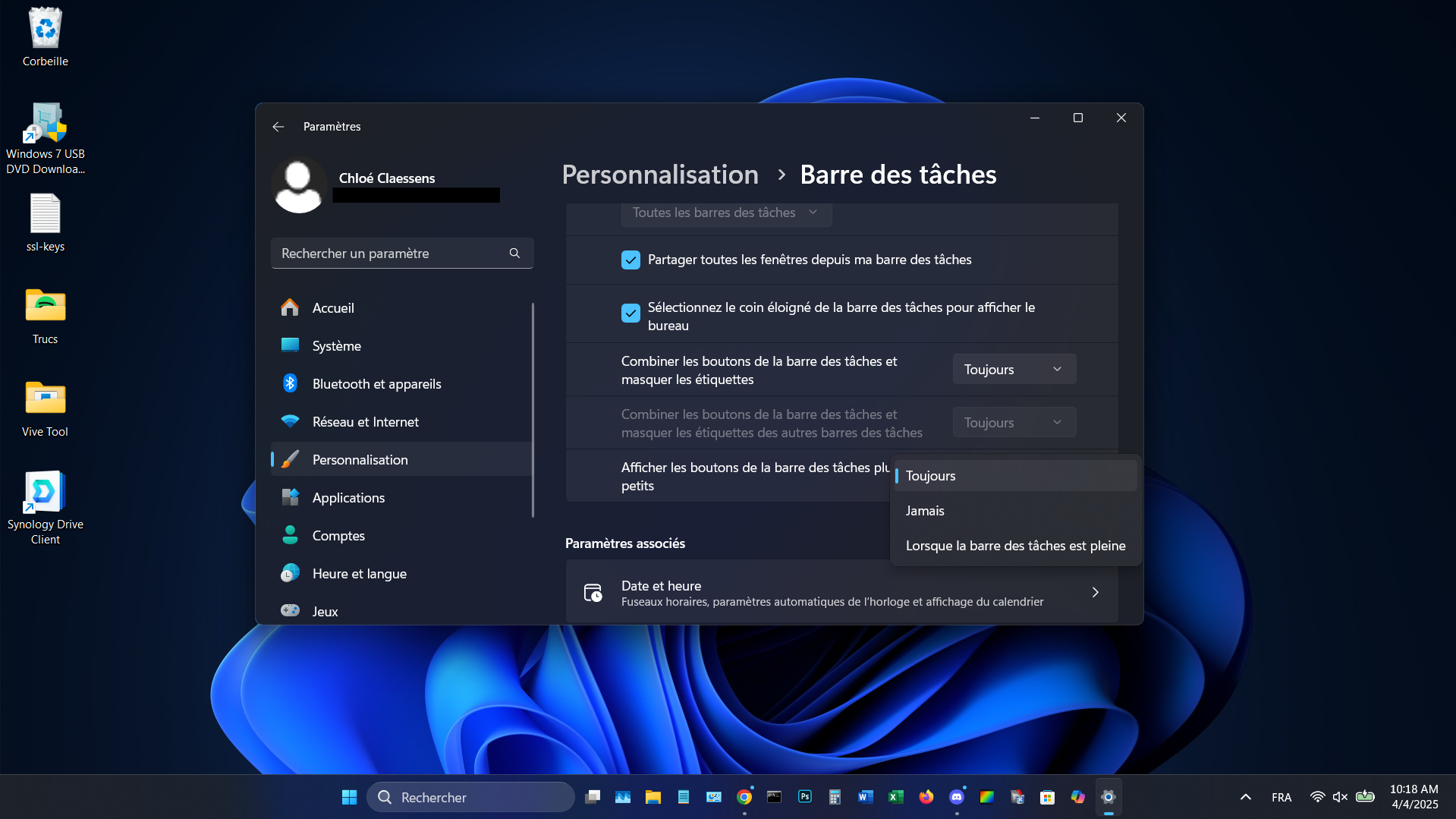Open the Windows Start menu
Image resolution: width=1456 pixels, height=819 pixels.
point(349,797)
